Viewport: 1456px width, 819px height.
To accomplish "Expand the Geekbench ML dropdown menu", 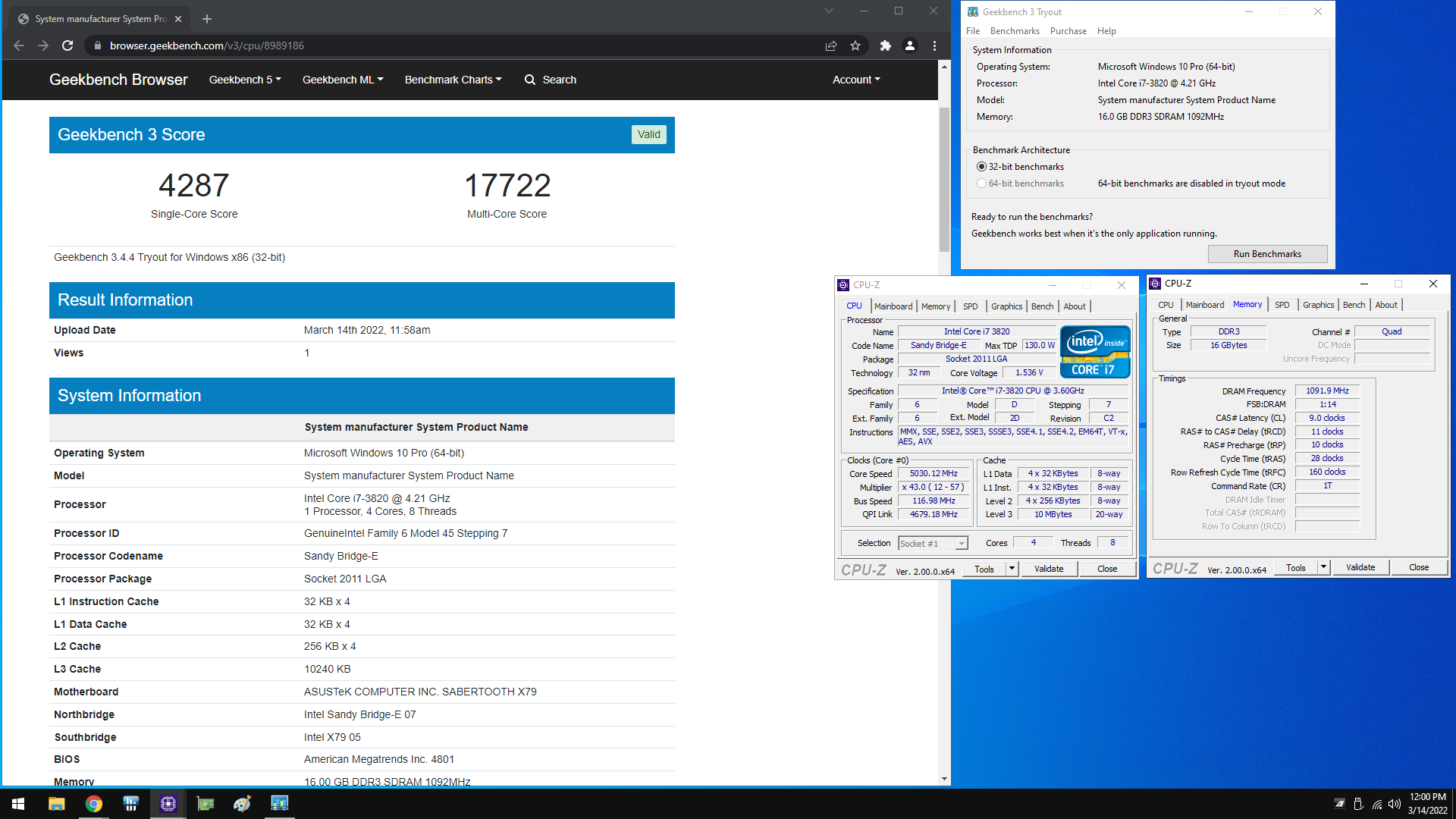I will [x=343, y=80].
